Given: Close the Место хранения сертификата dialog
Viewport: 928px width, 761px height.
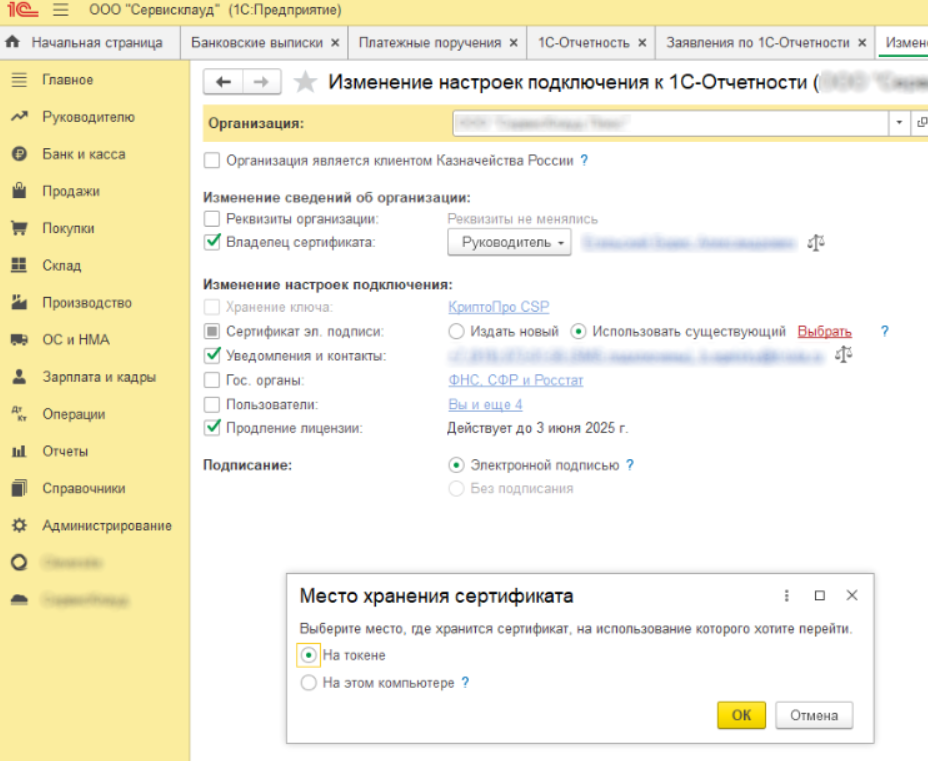Looking at the screenshot, I should point(852,595).
